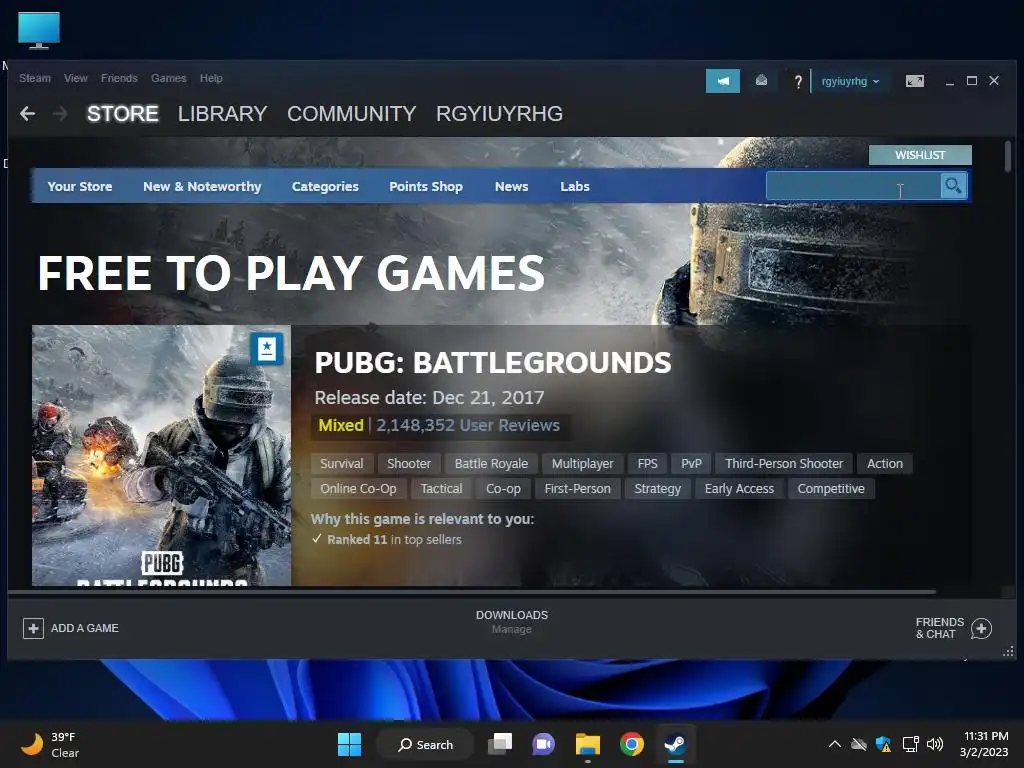Image resolution: width=1024 pixels, height=768 pixels.
Task: Open the Points Shop link
Action: pos(426,187)
